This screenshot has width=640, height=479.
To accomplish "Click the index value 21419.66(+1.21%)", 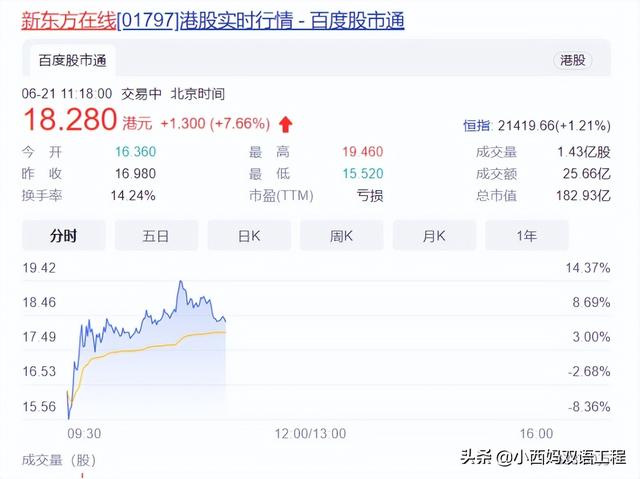I will point(554,126).
